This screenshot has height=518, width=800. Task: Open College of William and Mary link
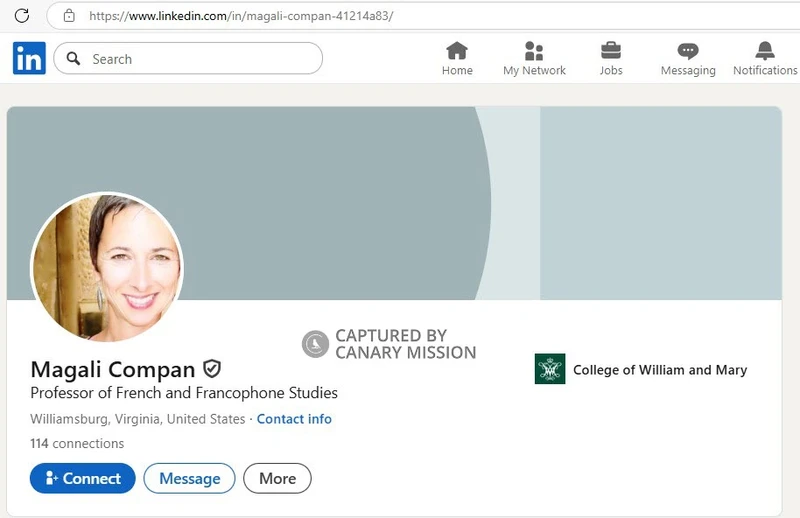click(660, 369)
